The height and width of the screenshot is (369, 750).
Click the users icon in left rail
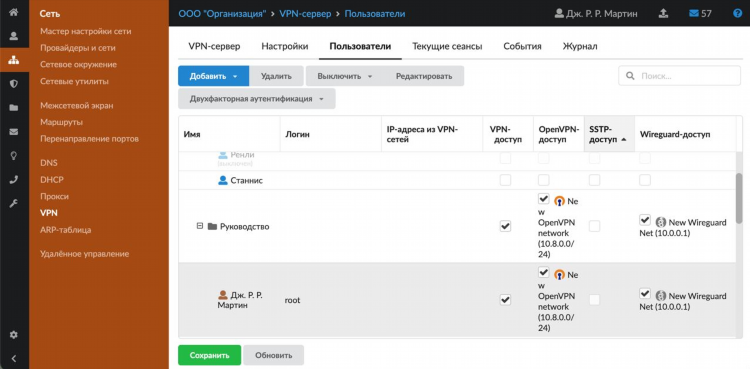14,36
